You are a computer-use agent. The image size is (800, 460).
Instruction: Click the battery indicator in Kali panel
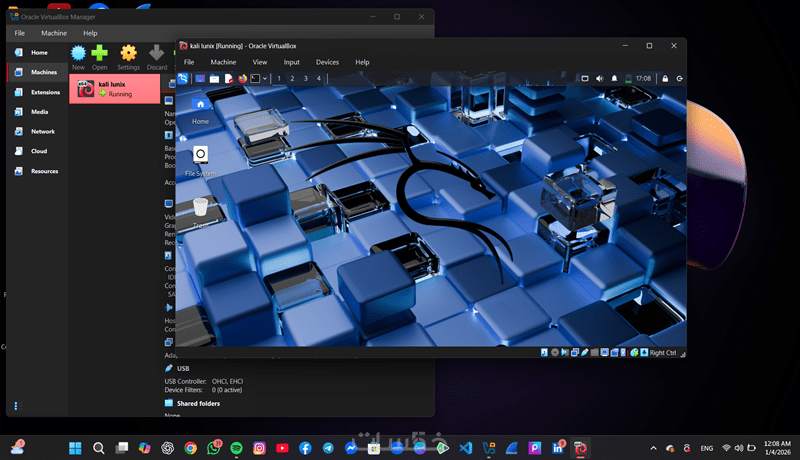tap(629, 79)
